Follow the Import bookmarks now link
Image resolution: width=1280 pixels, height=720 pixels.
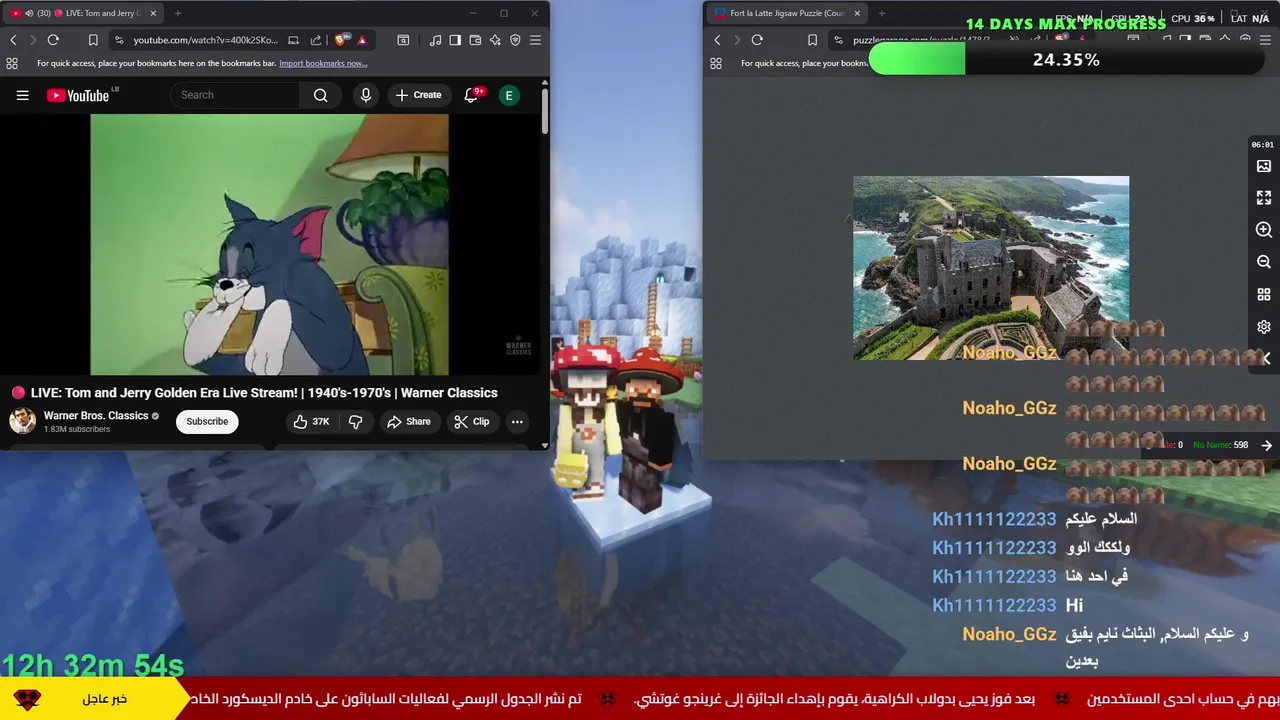click(323, 63)
